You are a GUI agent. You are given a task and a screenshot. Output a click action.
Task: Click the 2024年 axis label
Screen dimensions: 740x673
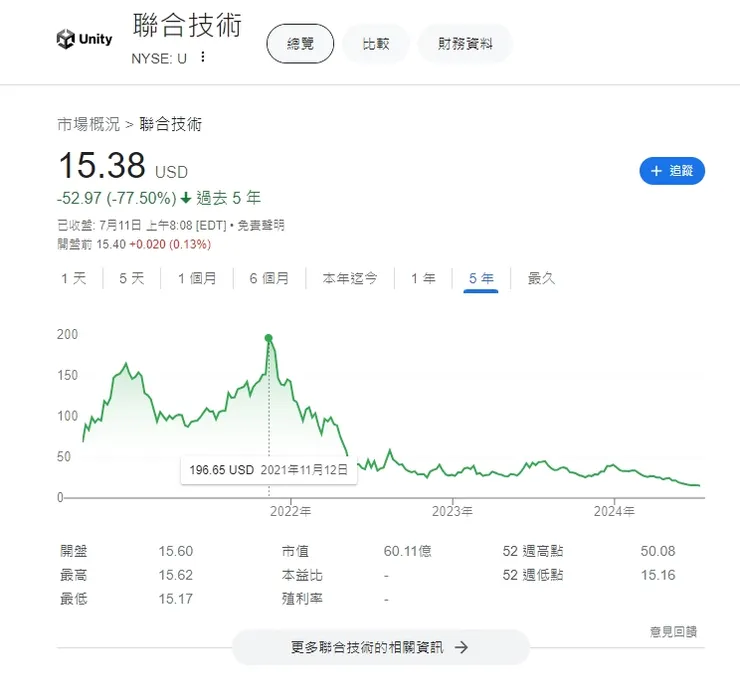614,511
